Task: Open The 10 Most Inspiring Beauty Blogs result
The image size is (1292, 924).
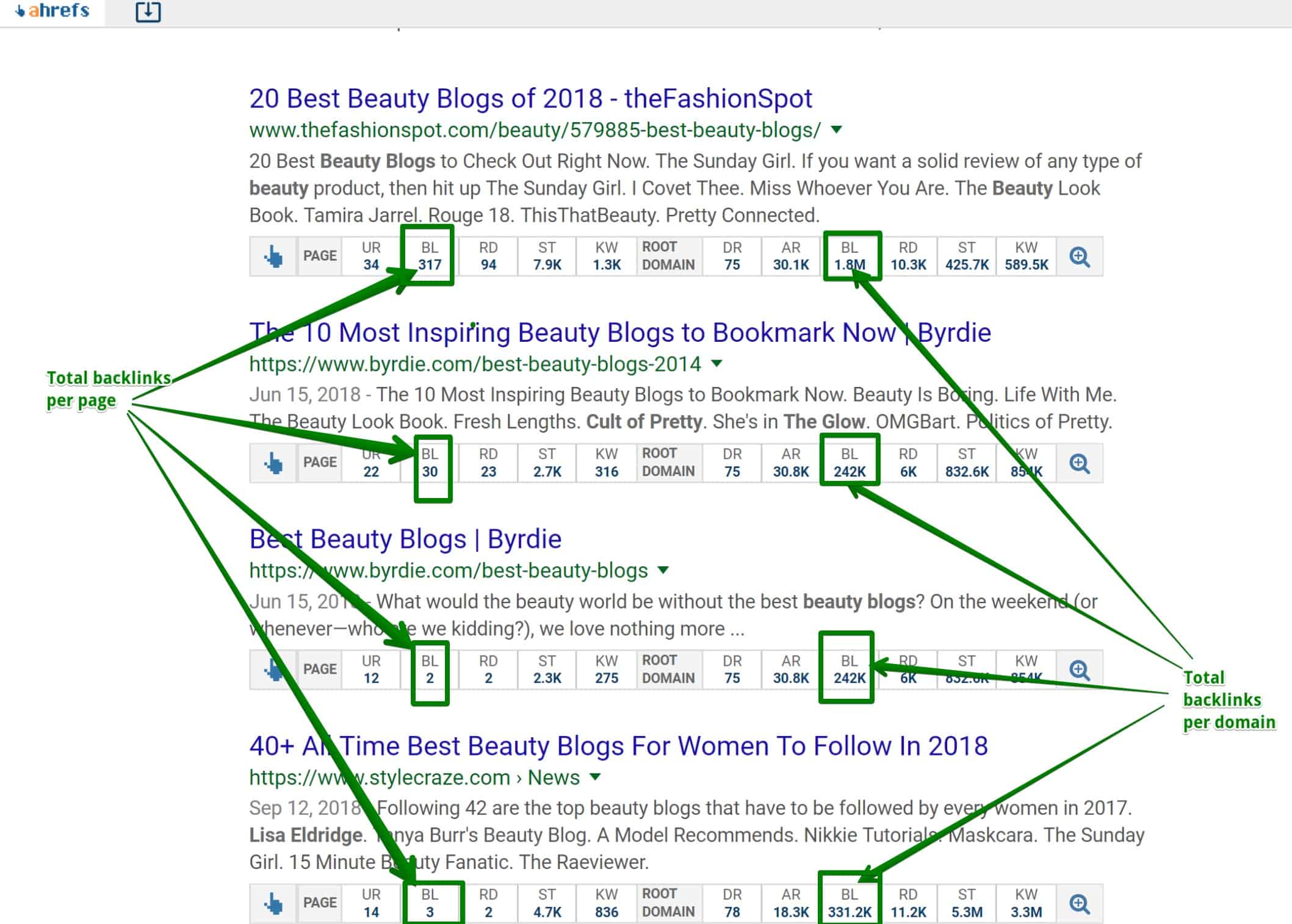Action: pos(620,333)
